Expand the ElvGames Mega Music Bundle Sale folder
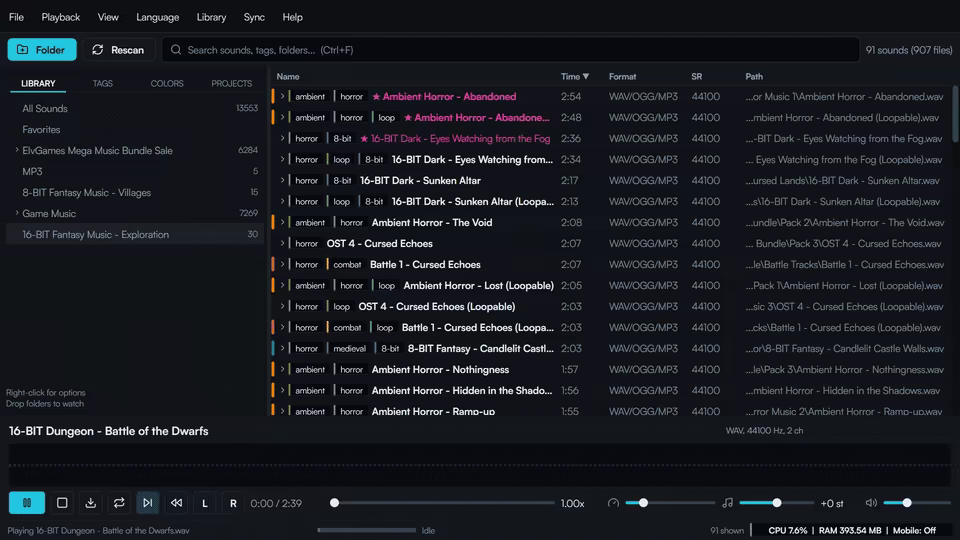Viewport: 960px width, 540px height. [x=17, y=150]
